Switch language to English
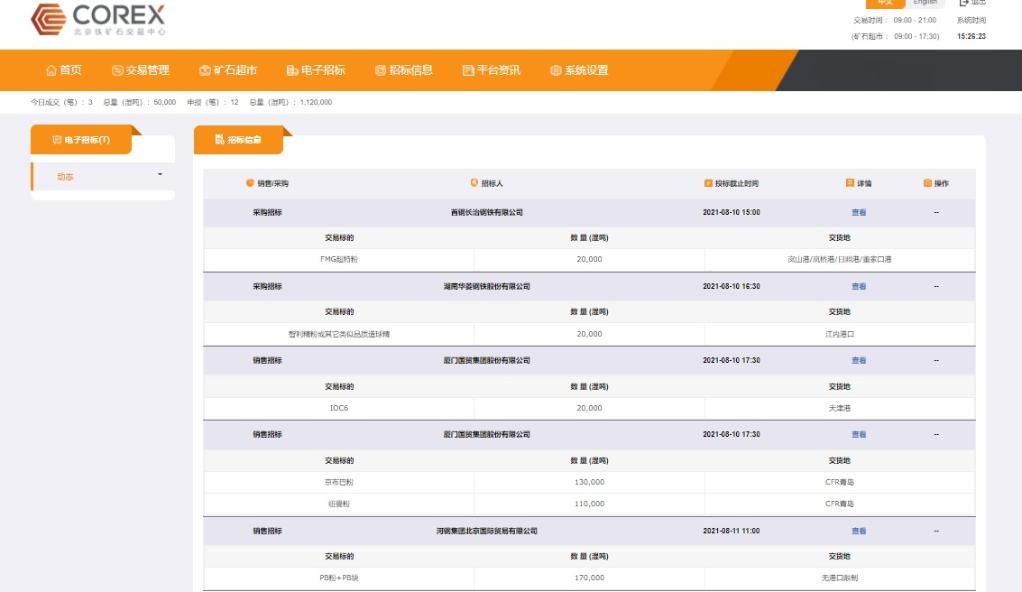This screenshot has width=1022, height=592. coord(927,3)
